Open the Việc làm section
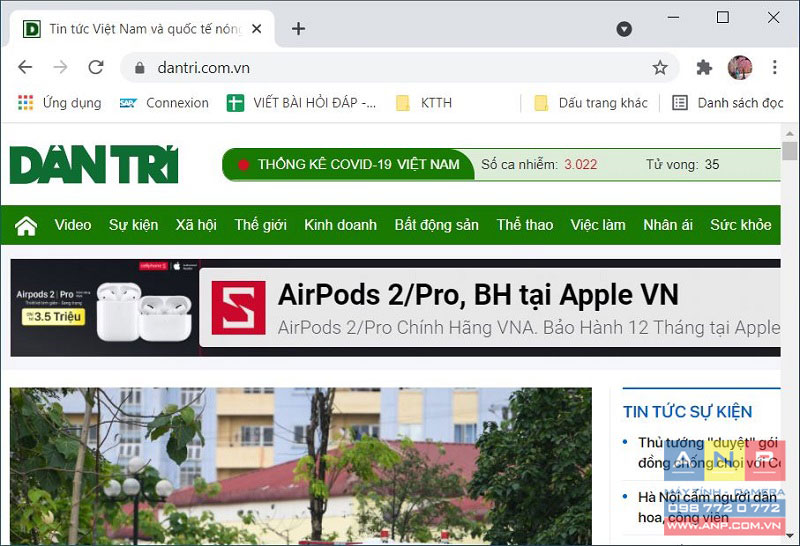800x546 pixels. (598, 225)
